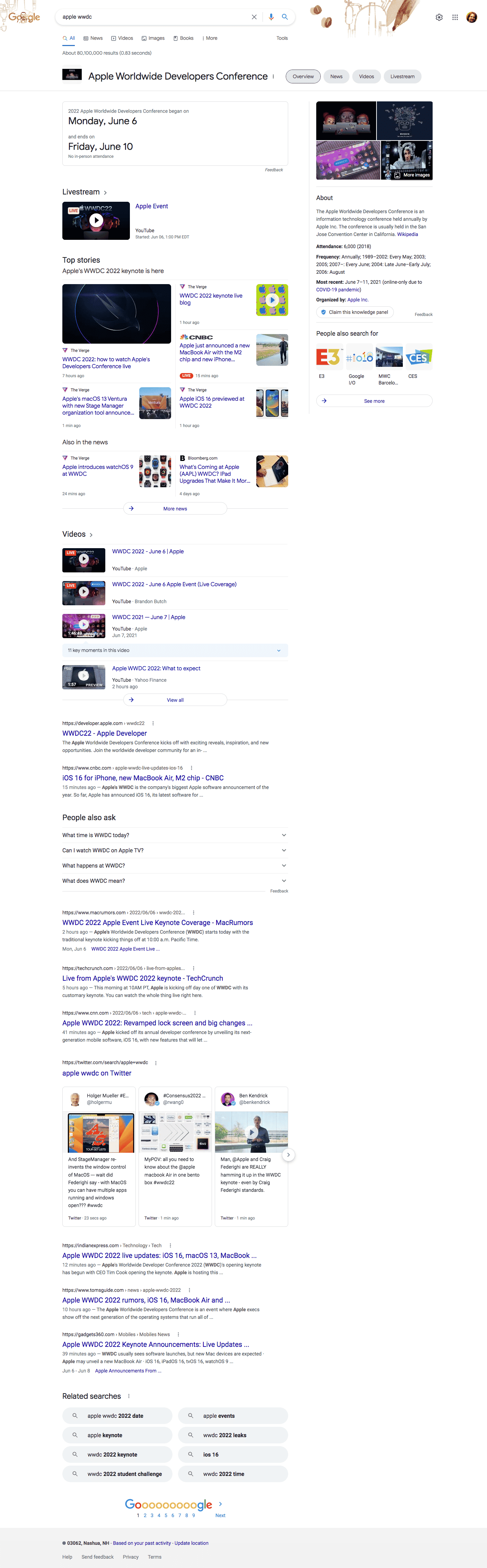487x1568 pixels.
Task: Open the More search filters menu
Action: click(x=210, y=38)
